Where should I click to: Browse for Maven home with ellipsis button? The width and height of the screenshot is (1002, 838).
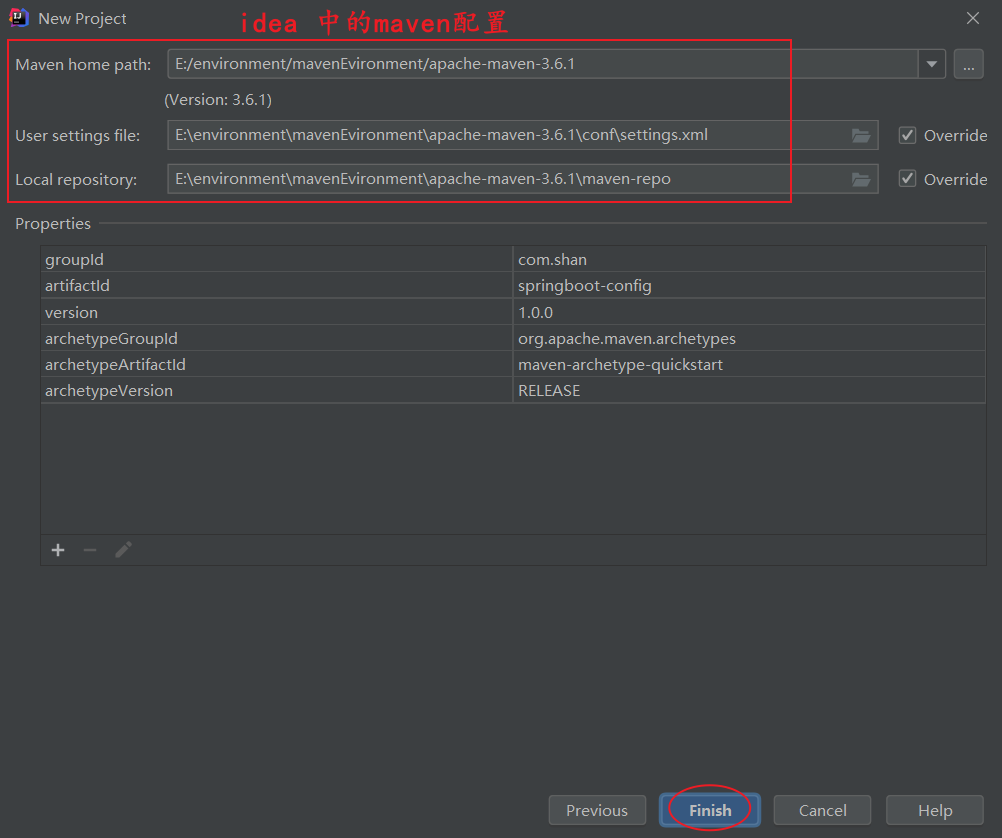[969, 64]
